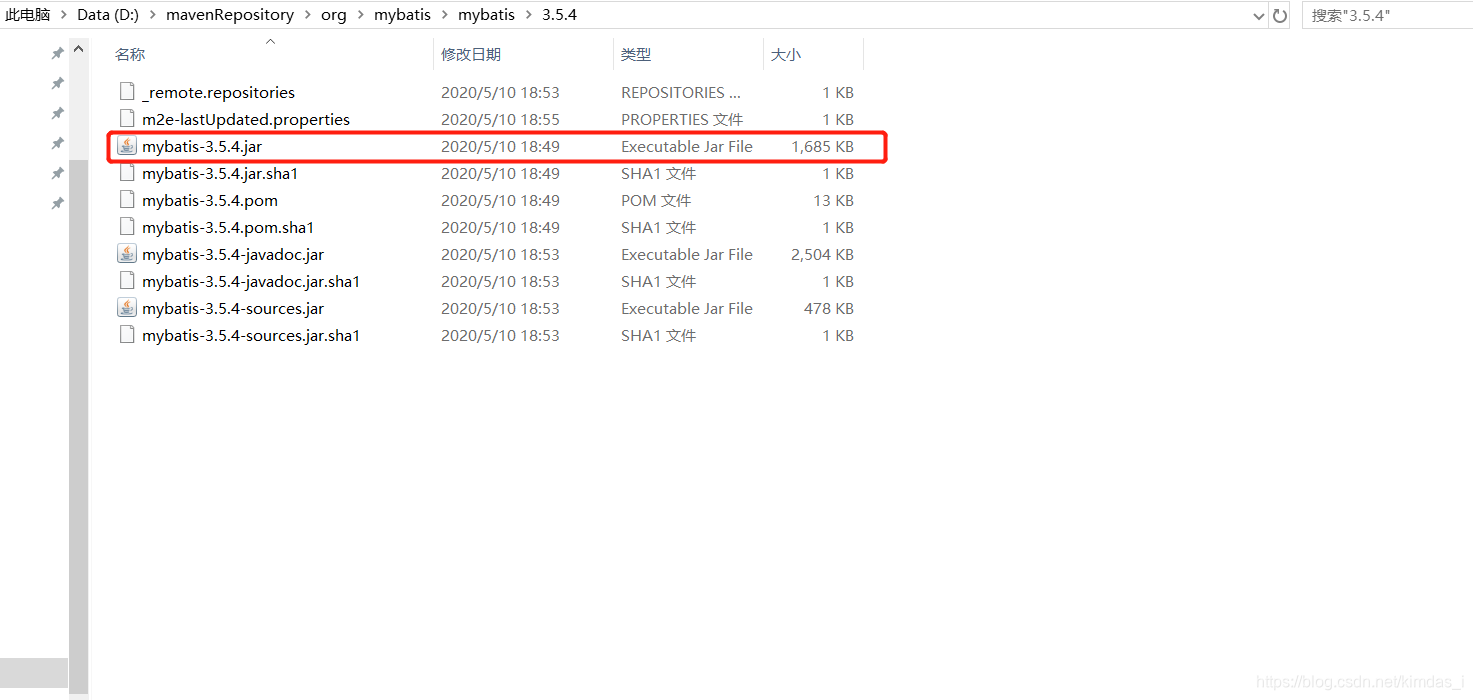Screen dimensions: 1473x700
Task: Select the file mybatis-3.5.4-javadoc.jar
Action: point(233,254)
